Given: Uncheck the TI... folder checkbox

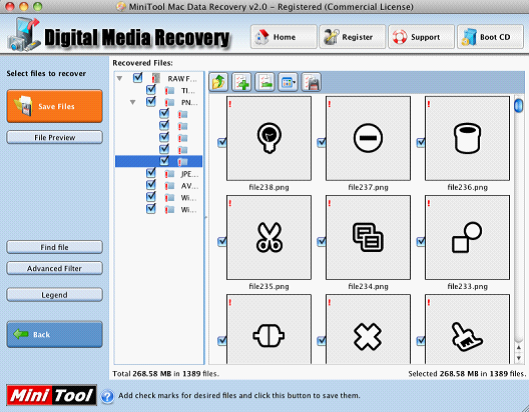Looking at the screenshot, I should 151,90.
